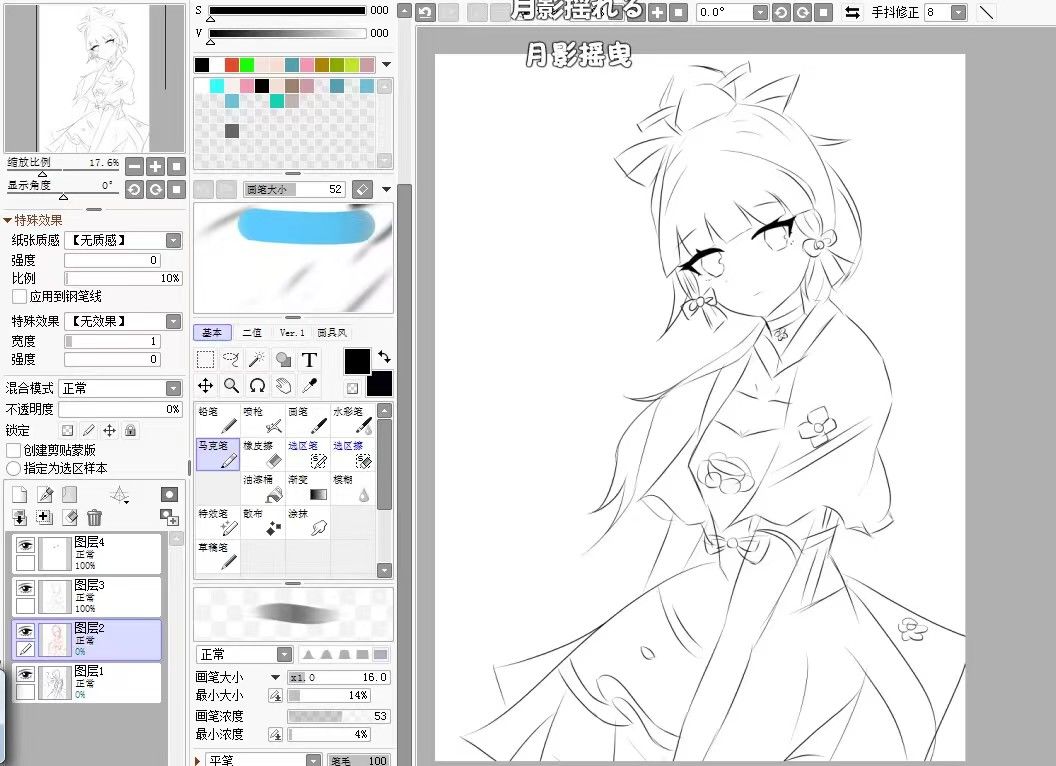The image size is (1056, 766).
Task: Choose the 选区擦 selection eraser
Action: 352,453
